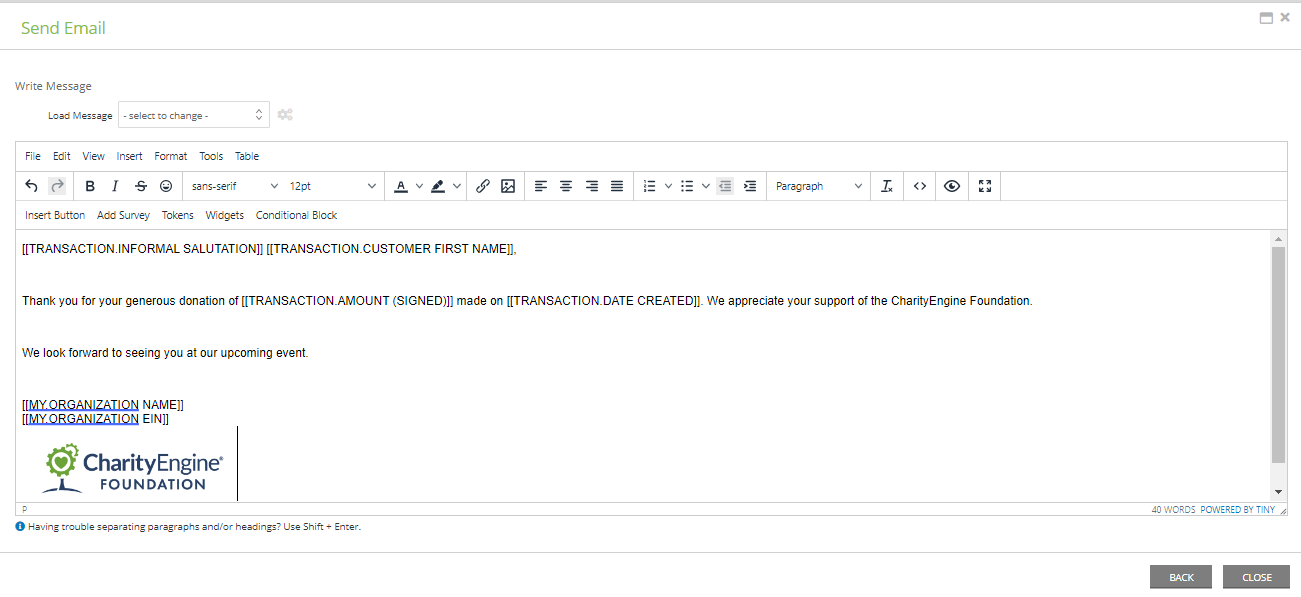Open the Load Message dropdown
The width and height of the screenshot is (1301, 597).
coord(194,115)
